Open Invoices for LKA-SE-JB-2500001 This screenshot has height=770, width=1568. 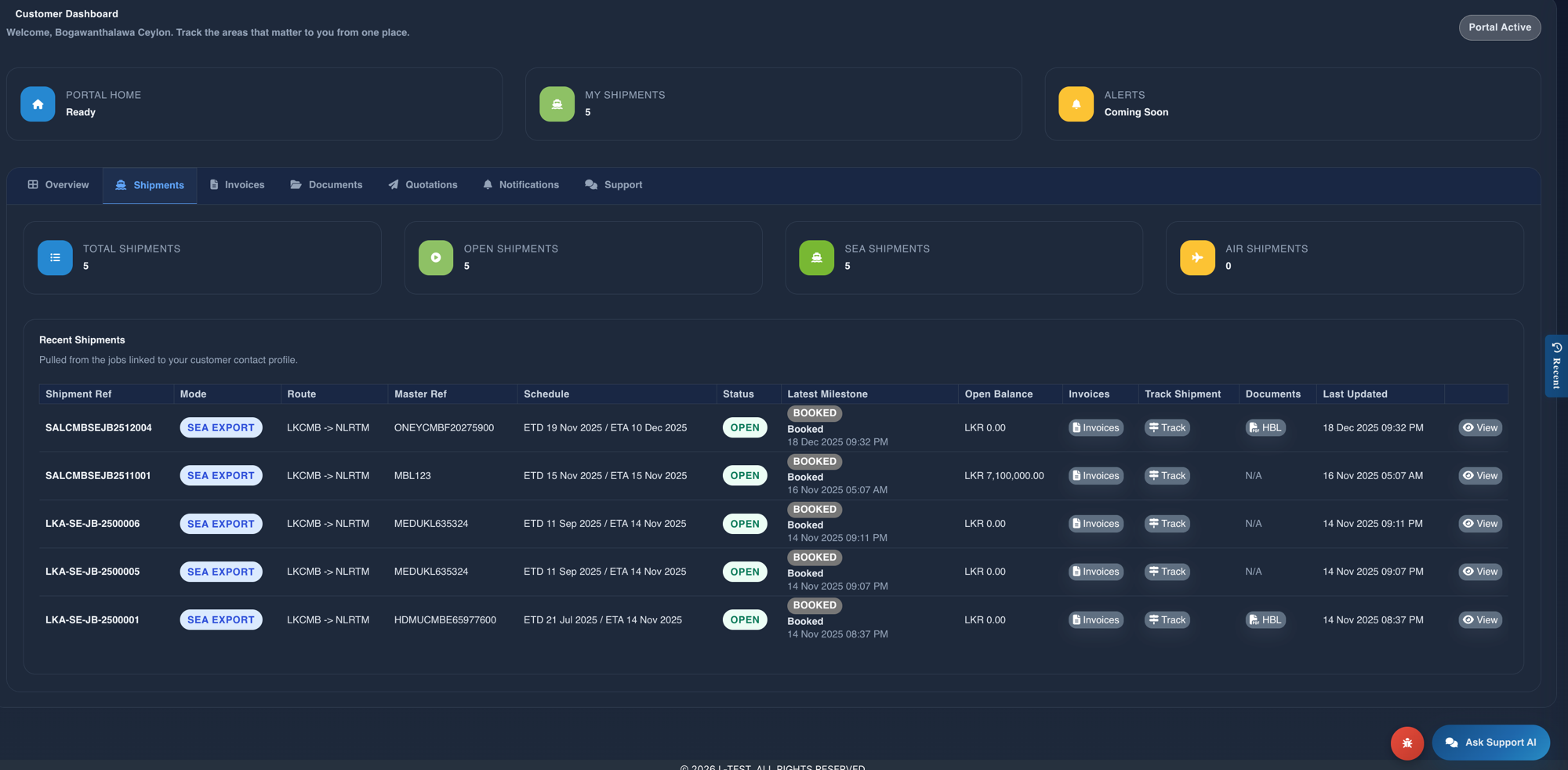(x=1096, y=620)
